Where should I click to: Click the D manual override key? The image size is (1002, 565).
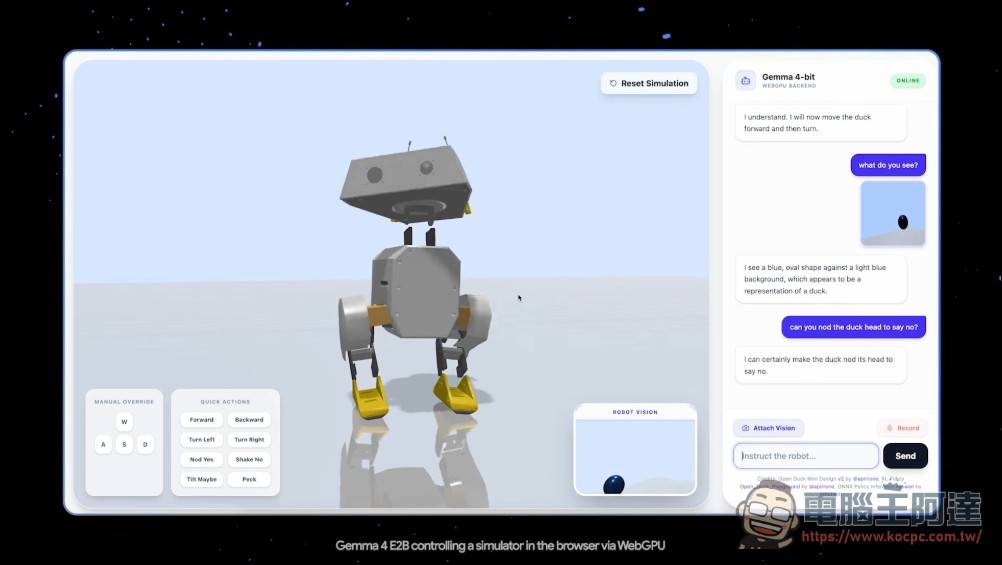pyautogui.click(x=145, y=444)
